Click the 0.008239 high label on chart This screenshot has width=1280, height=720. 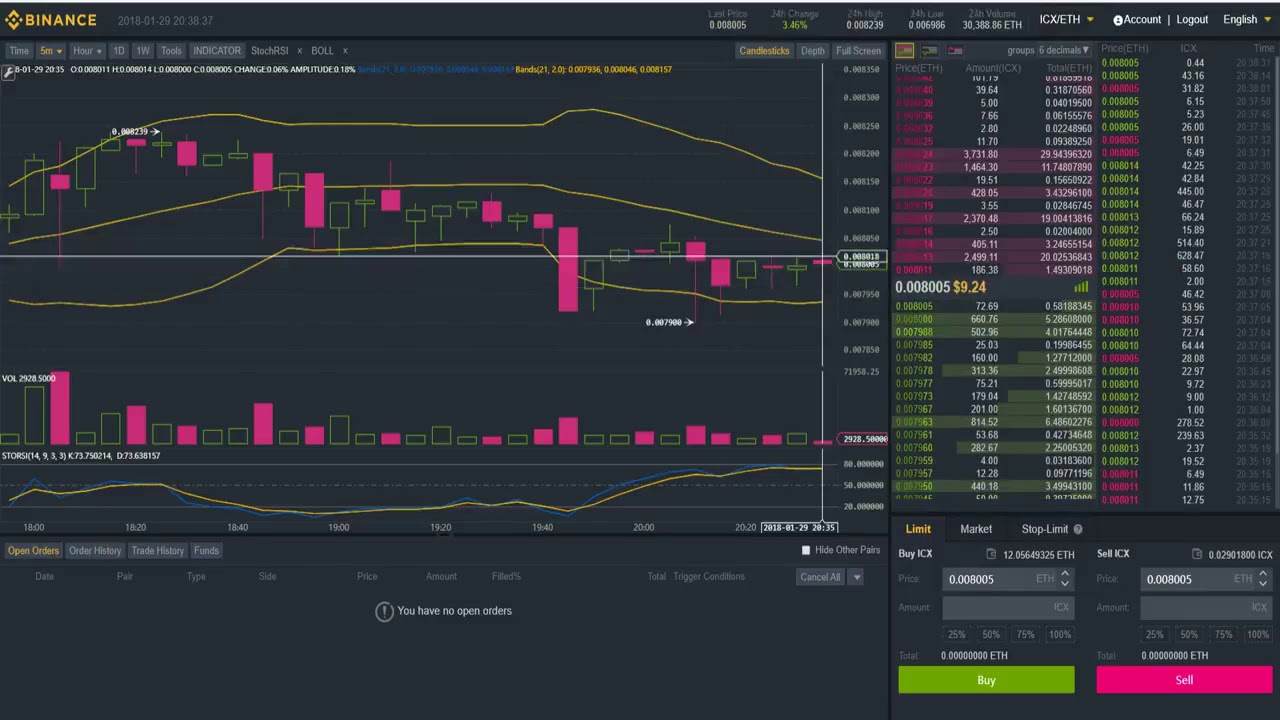tap(130, 132)
